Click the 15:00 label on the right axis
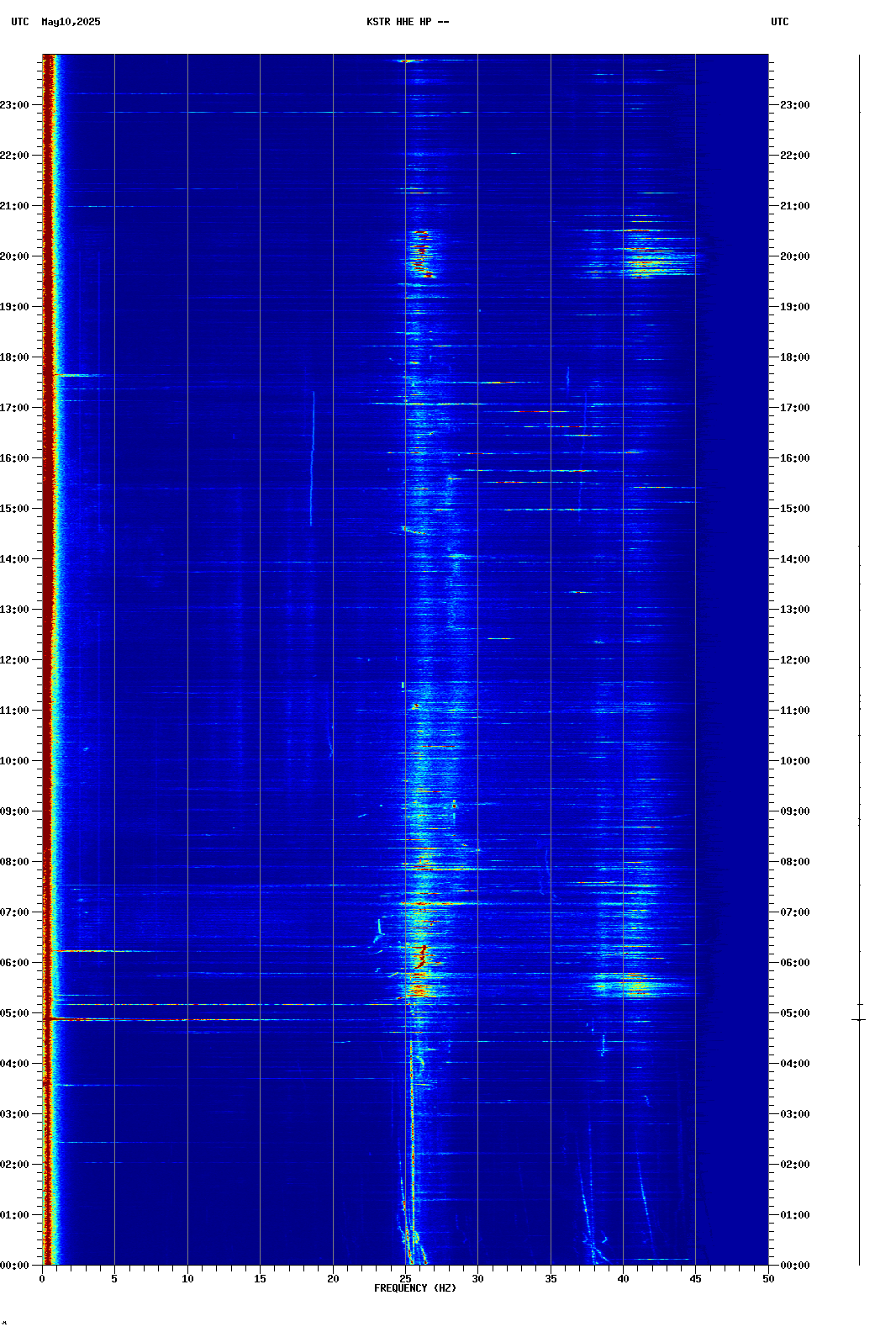896x1332 pixels. click(x=795, y=509)
